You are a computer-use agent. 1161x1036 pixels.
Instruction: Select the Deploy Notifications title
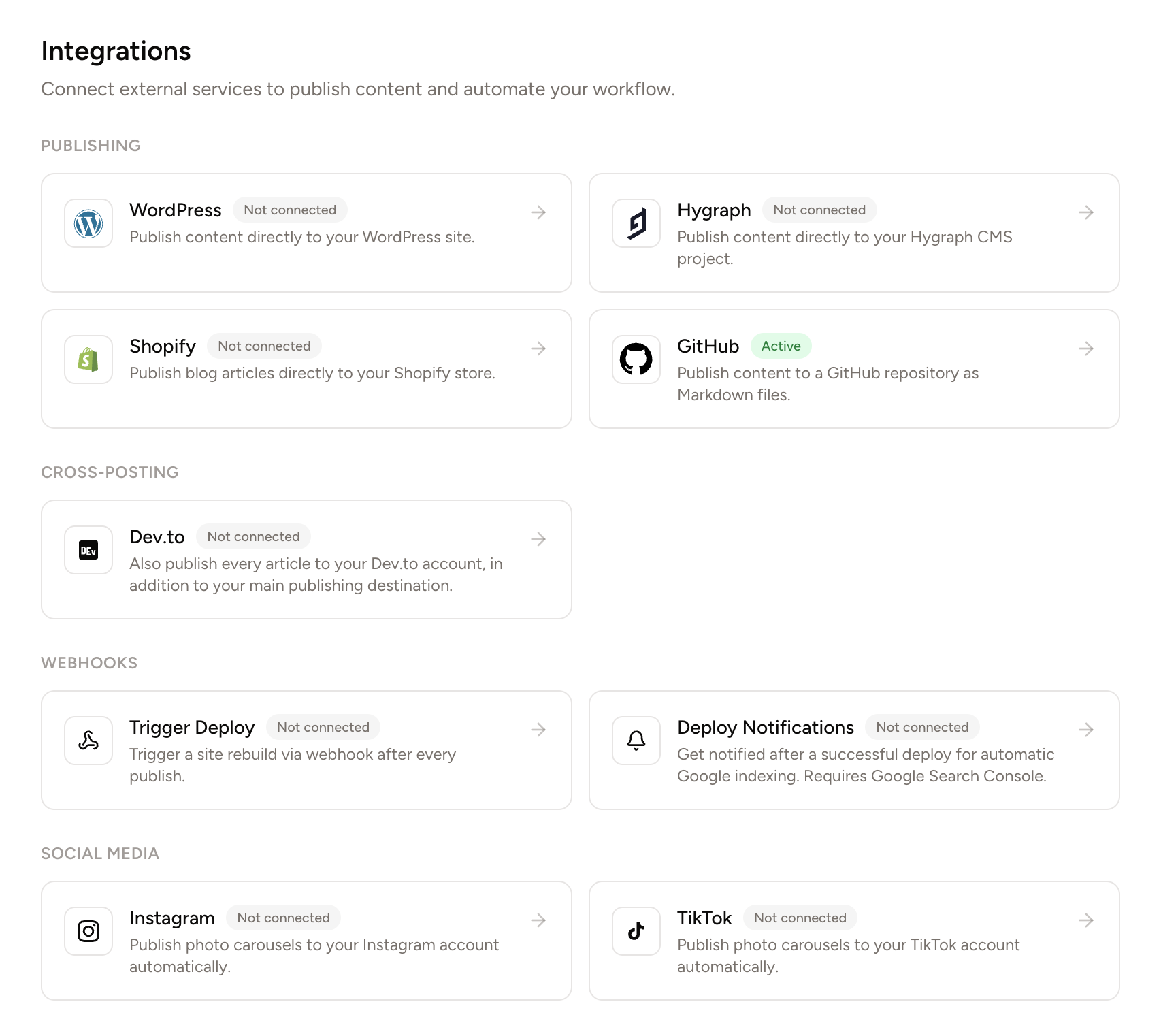click(x=766, y=728)
